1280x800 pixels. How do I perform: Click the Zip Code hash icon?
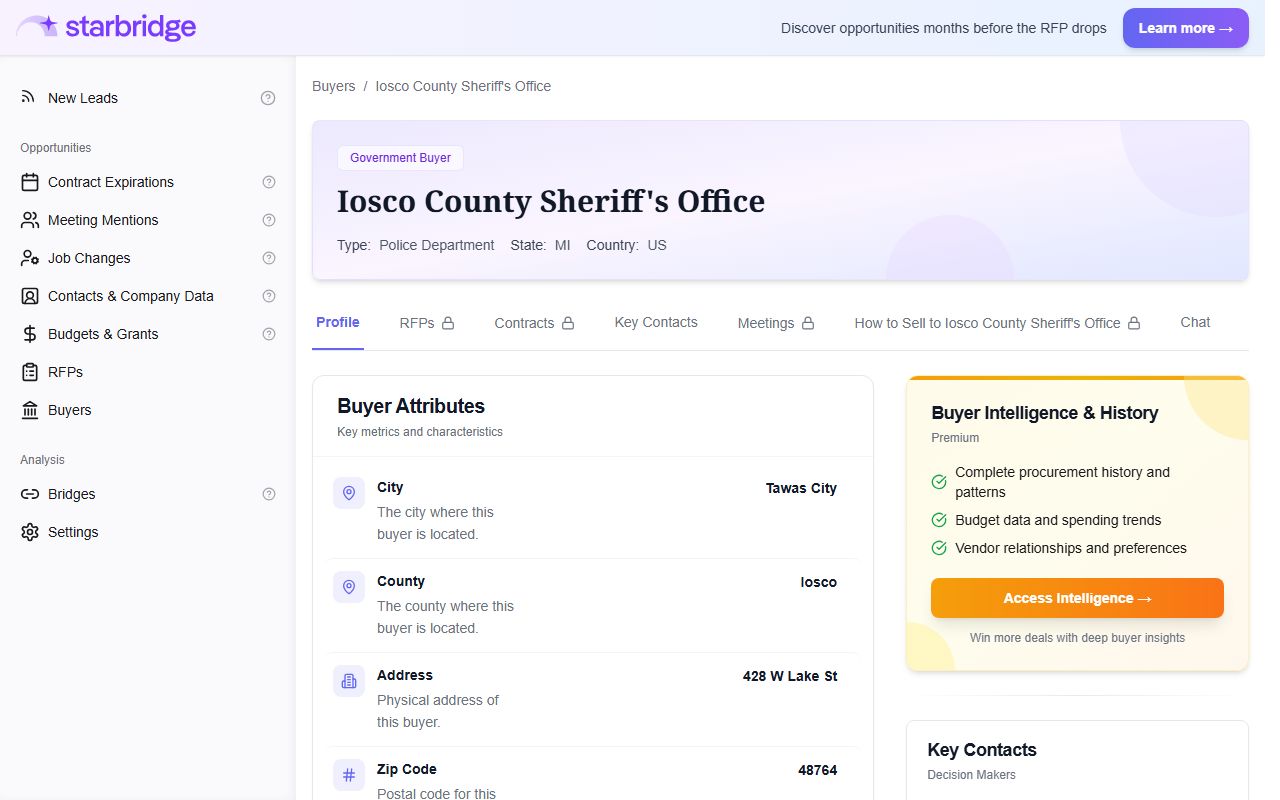pos(349,775)
